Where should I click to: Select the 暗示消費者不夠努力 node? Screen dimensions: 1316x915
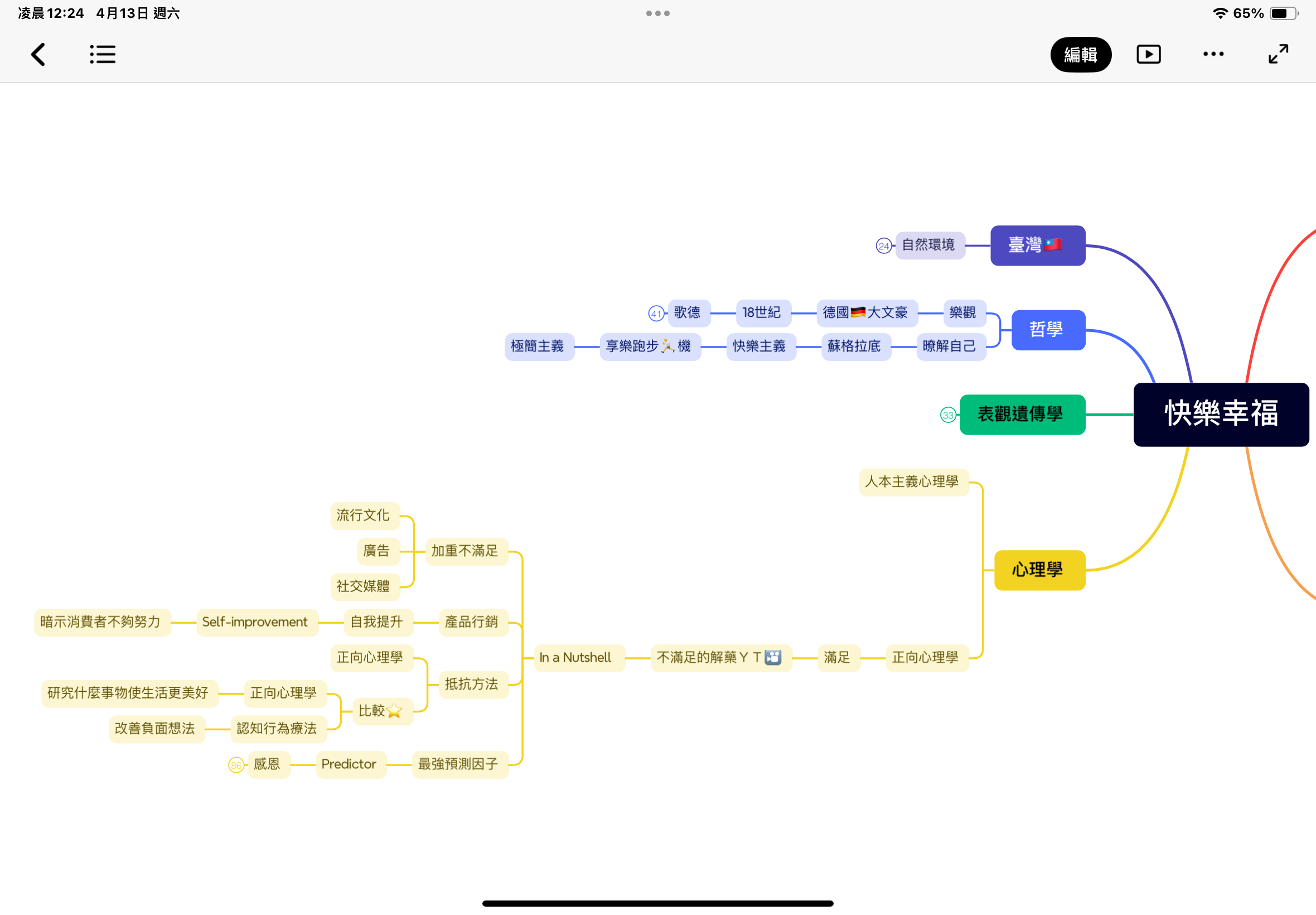tap(102, 623)
